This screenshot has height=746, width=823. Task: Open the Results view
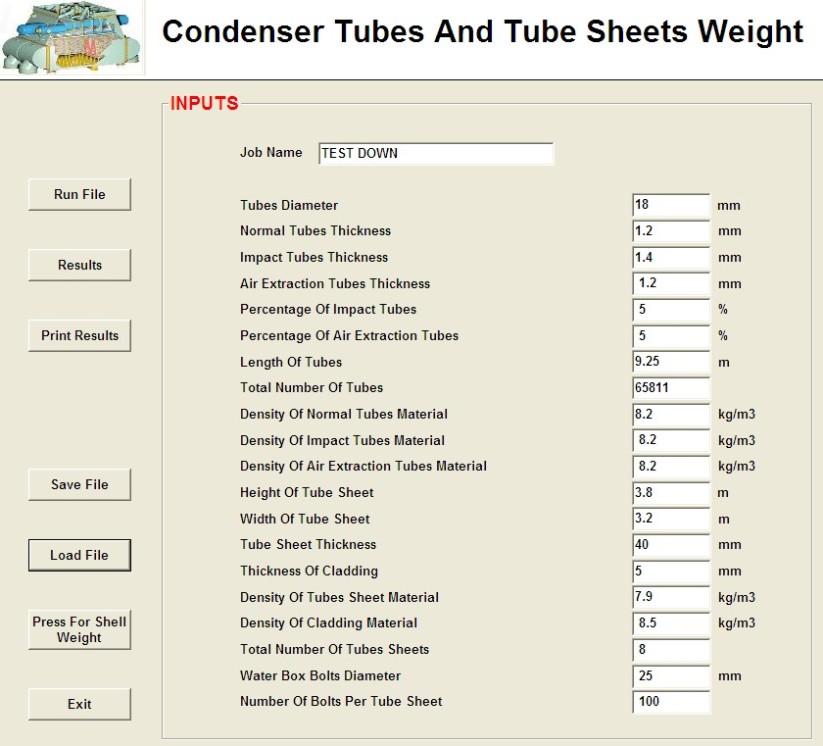(79, 265)
